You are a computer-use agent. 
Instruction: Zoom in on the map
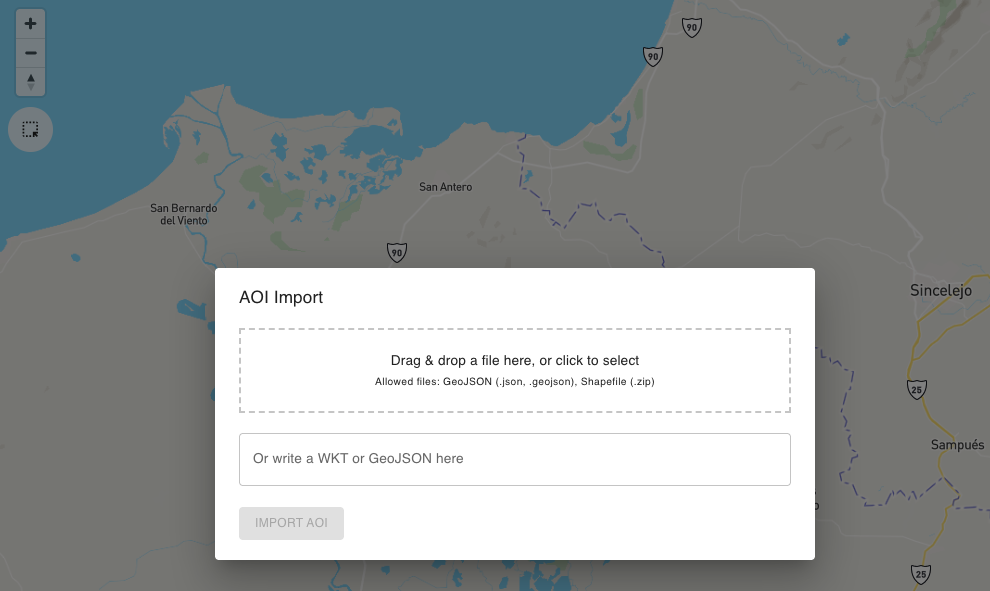(x=31, y=24)
